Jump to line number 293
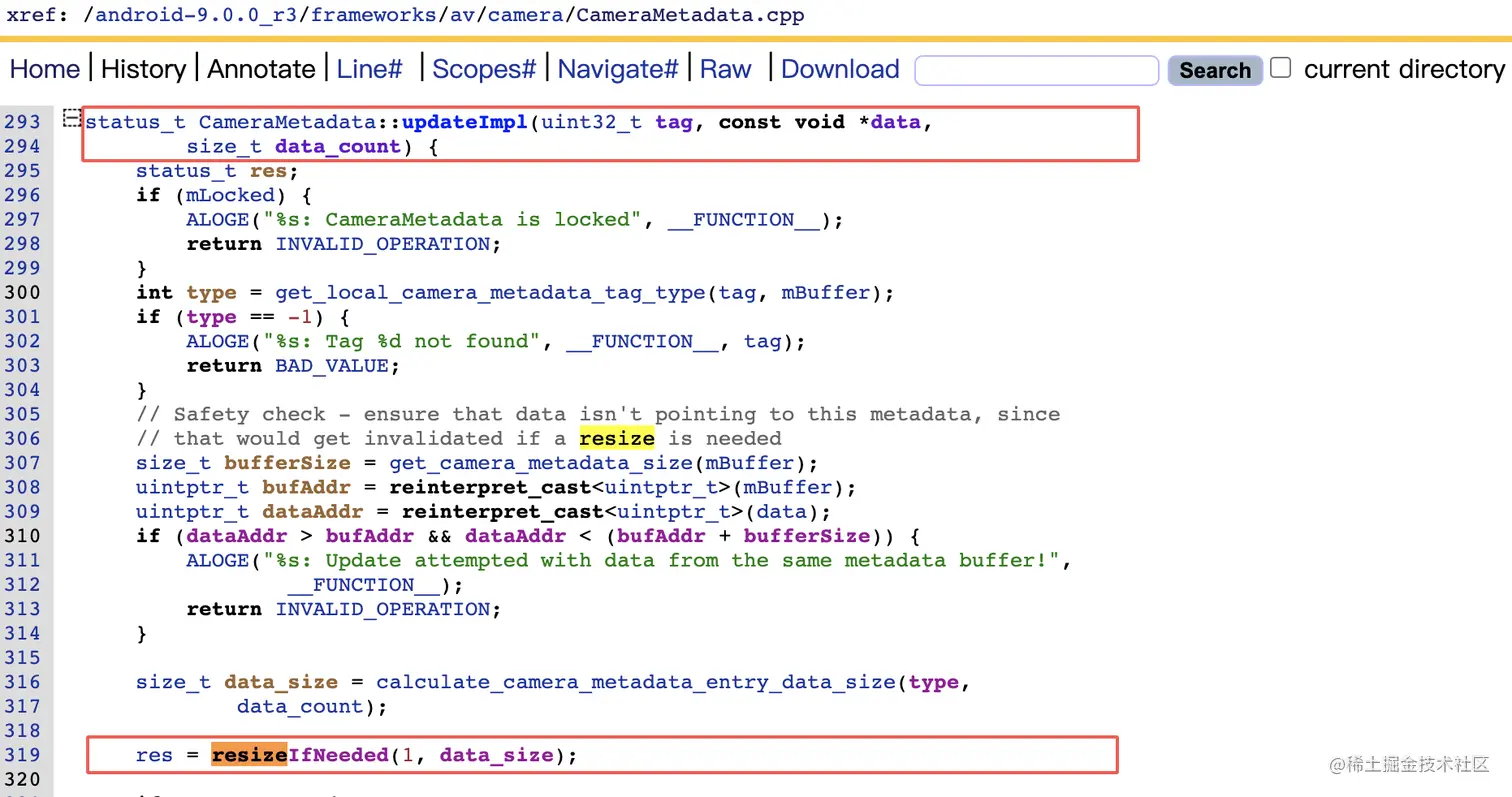 [22, 122]
